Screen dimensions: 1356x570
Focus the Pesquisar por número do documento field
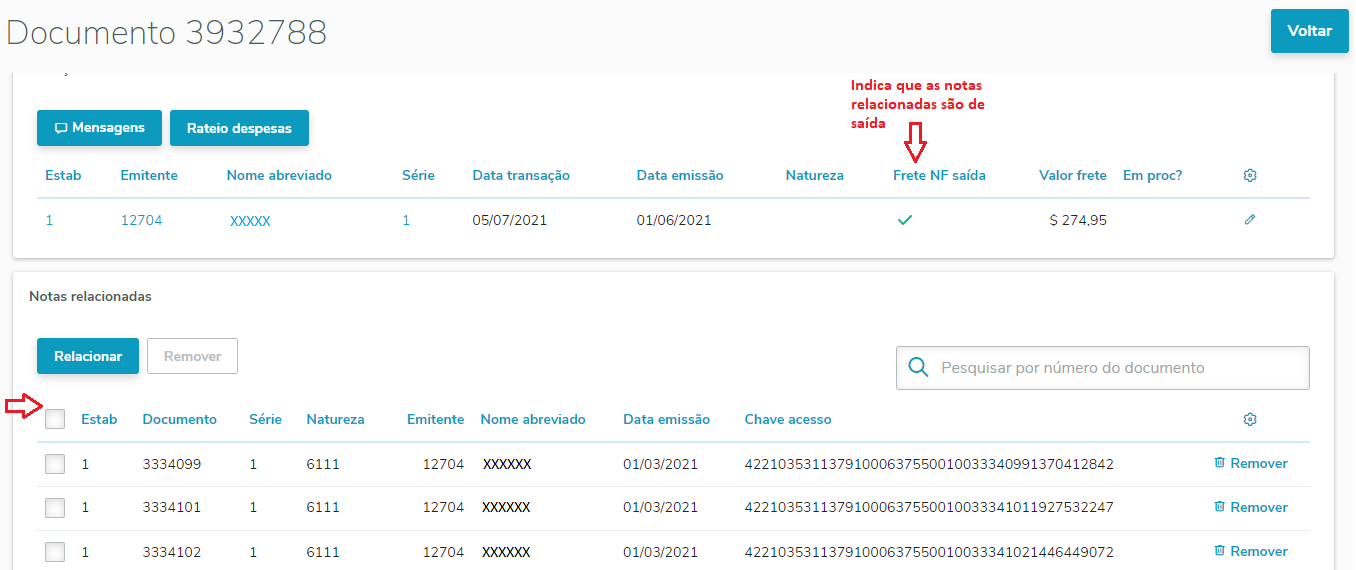coord(1102,367)
